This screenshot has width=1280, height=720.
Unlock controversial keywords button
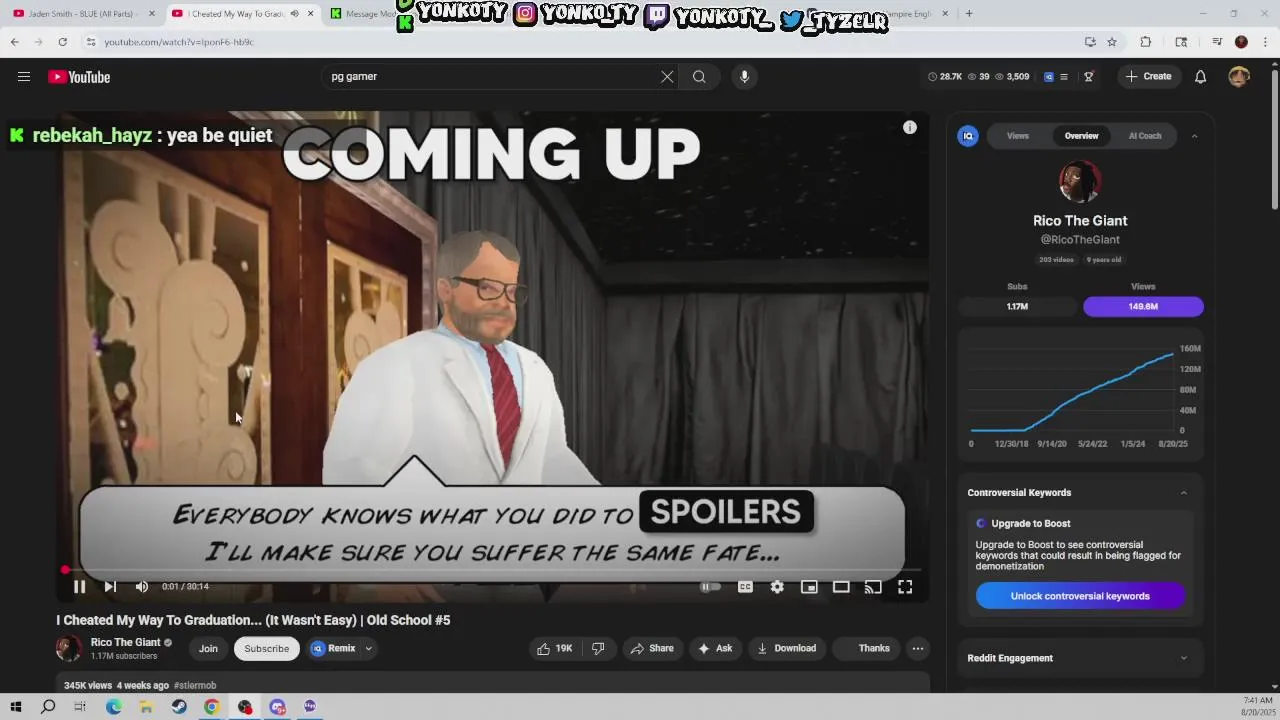(1080, 596)
